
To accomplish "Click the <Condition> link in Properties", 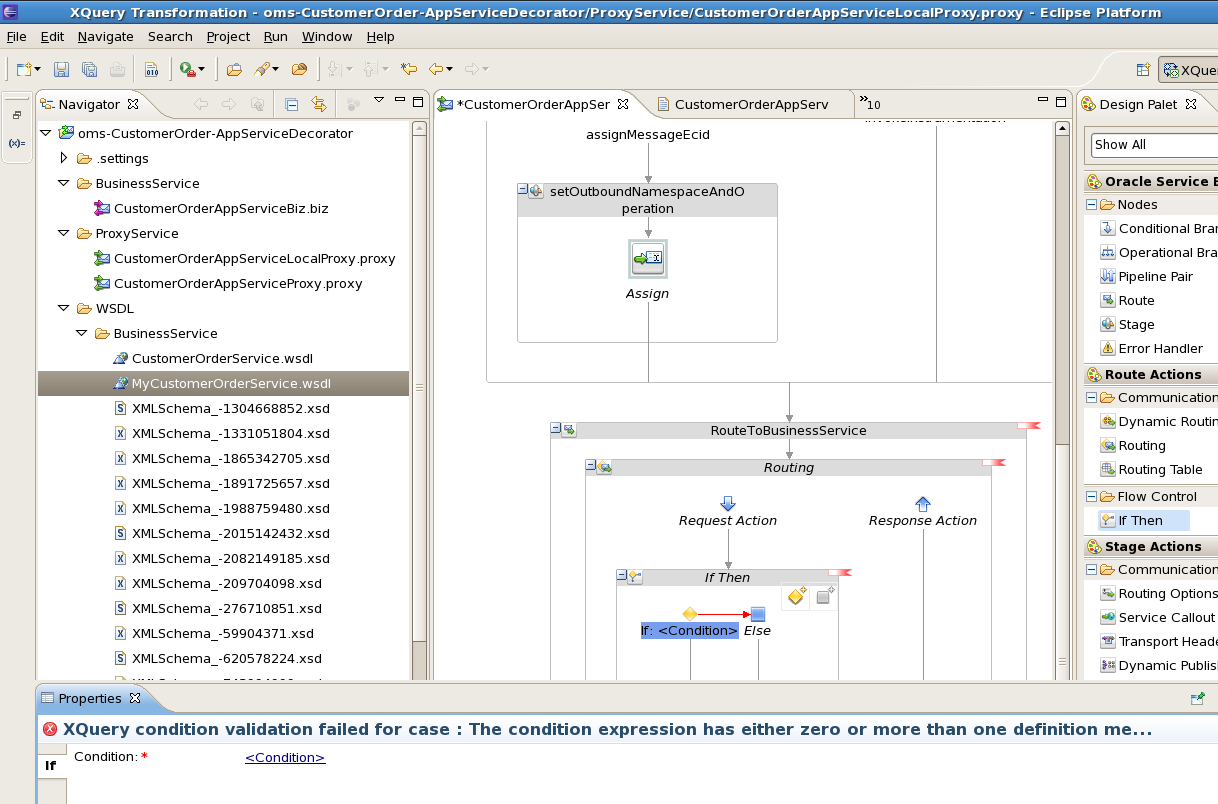I will (x=285, y=757).
